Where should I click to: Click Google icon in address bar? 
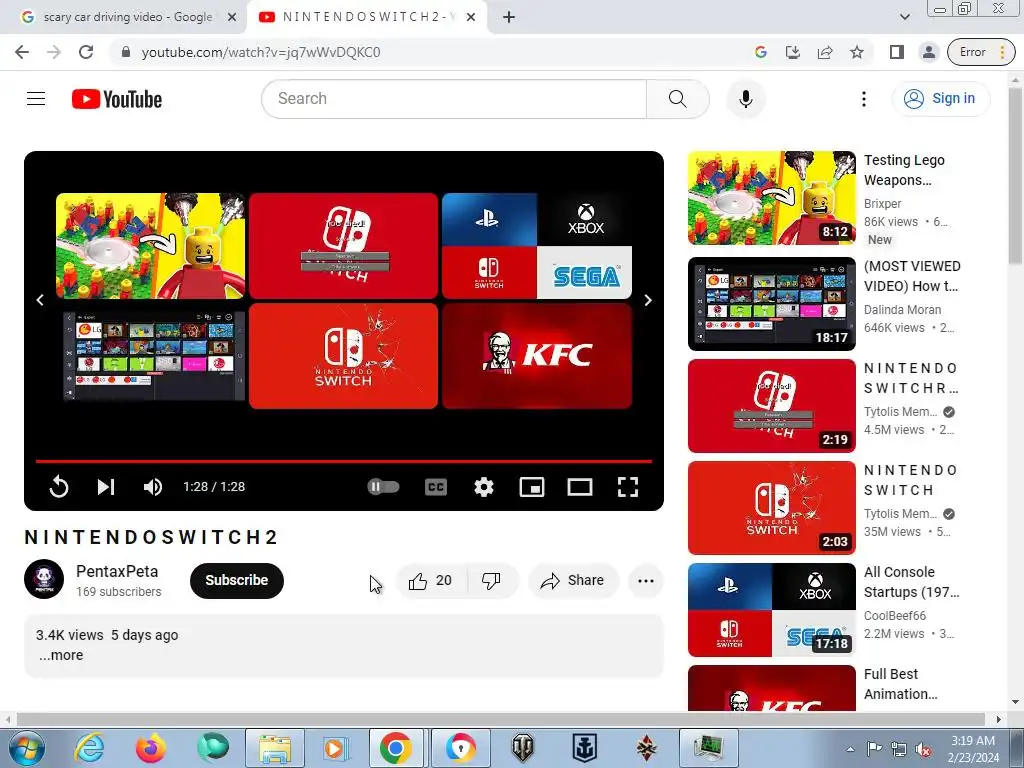(760, 52)
